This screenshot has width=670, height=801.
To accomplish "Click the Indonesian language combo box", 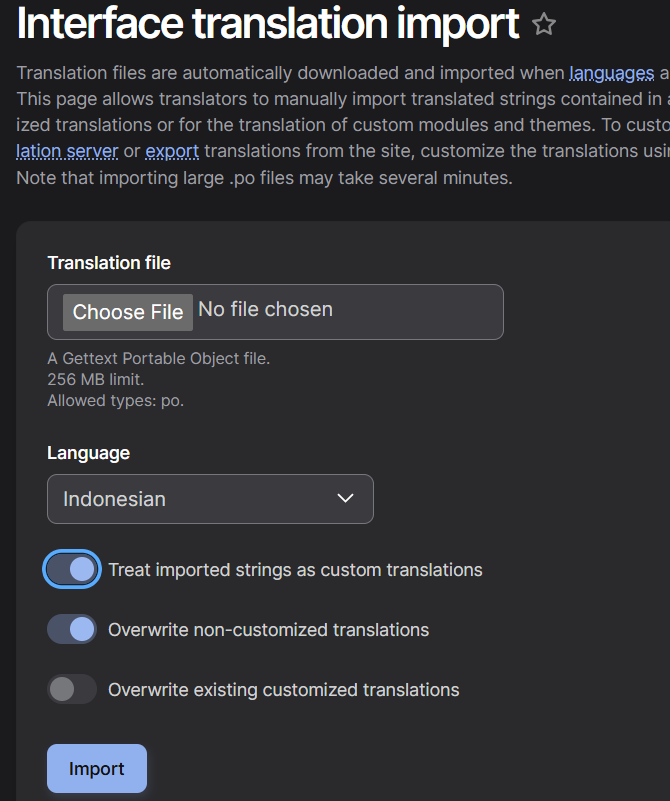I will click(x=210, y=498).
